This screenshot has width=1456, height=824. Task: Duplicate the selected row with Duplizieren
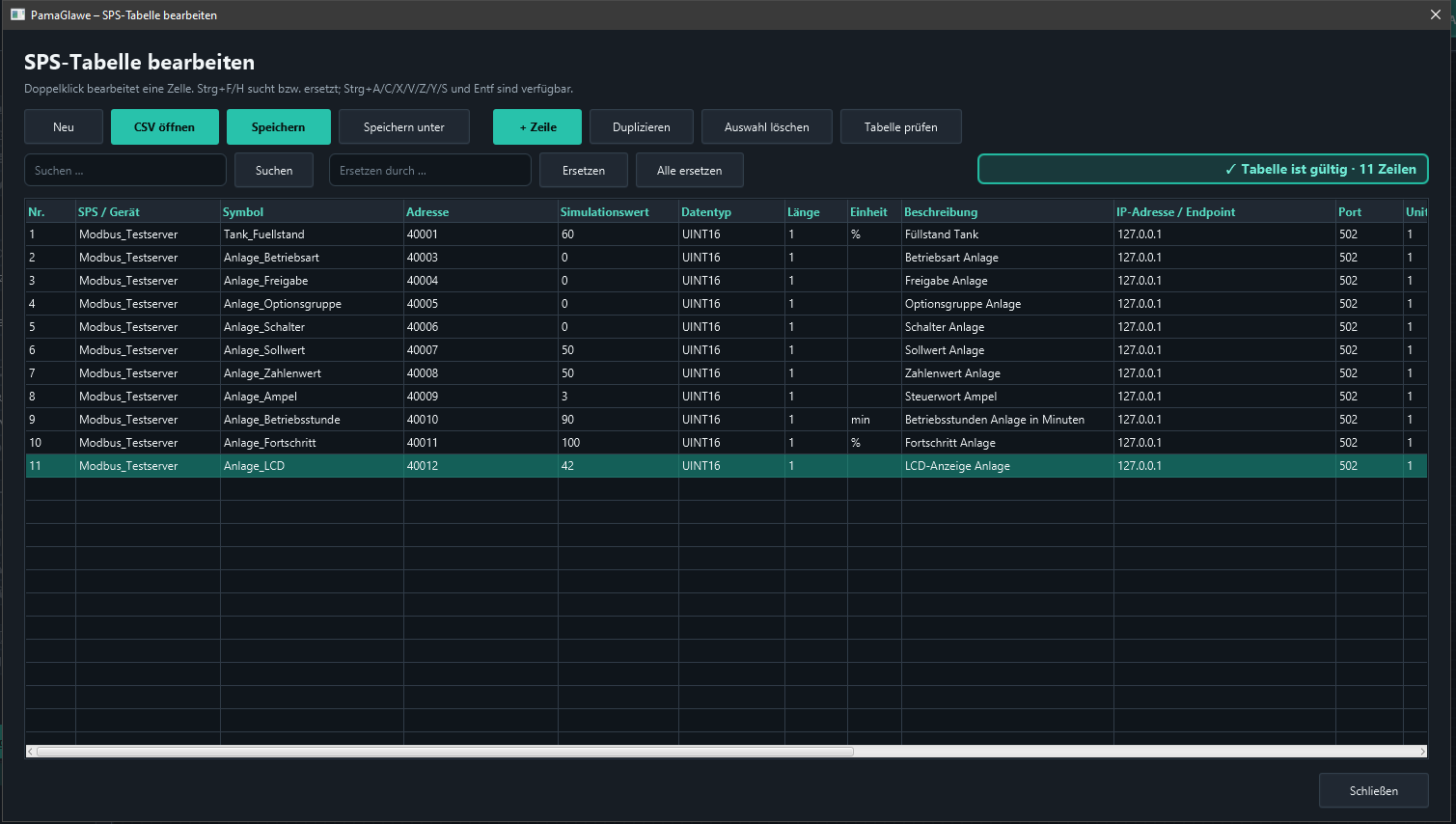pos(642,126)
